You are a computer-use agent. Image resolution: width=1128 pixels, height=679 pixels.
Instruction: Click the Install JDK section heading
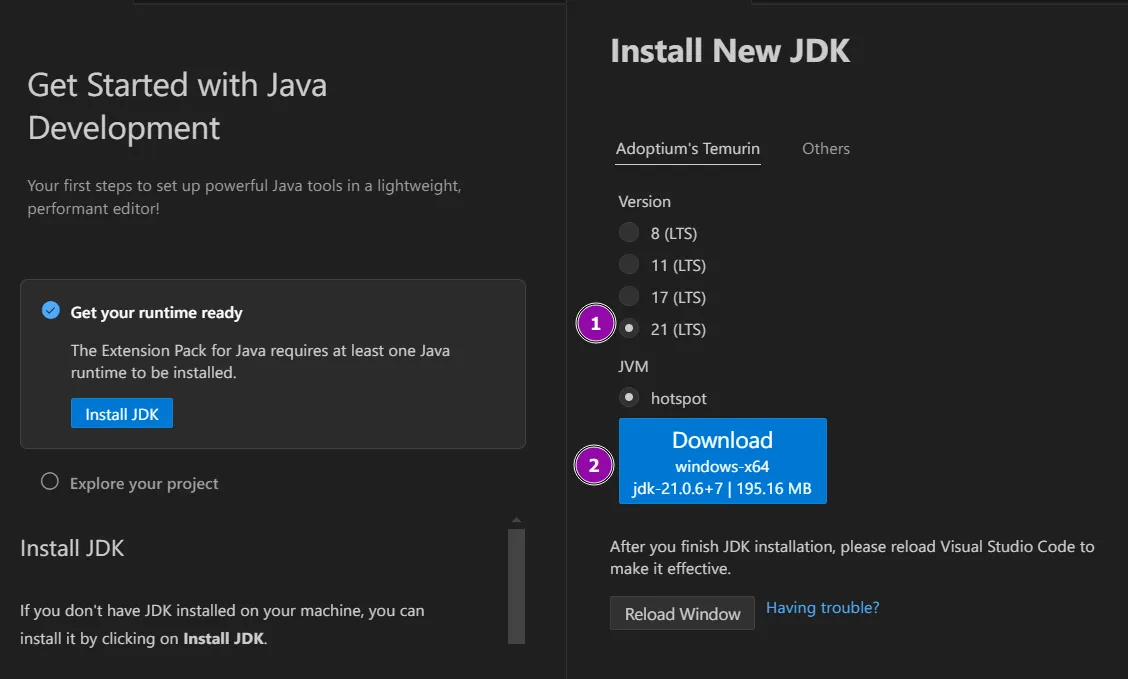(72, 548)
